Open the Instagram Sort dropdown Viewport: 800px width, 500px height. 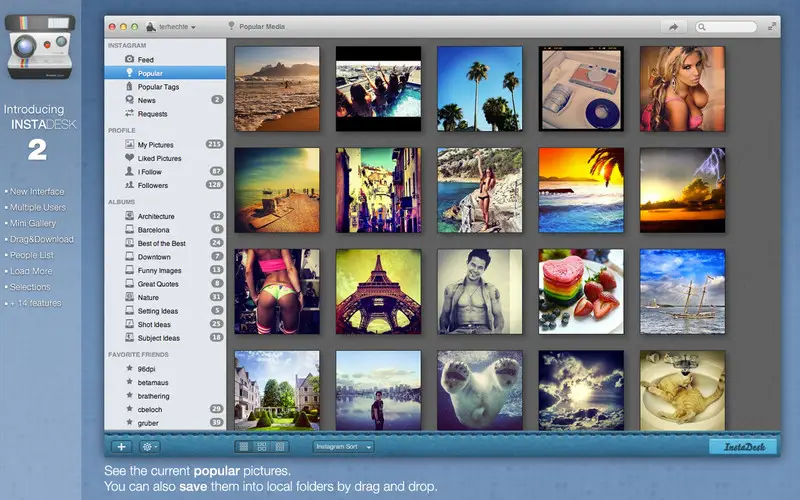343,447
